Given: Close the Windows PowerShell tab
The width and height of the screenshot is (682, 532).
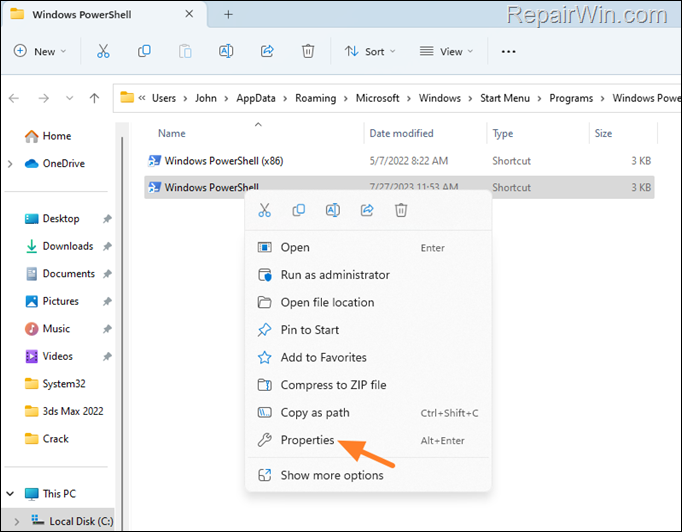Looking at the screenshot, I should pyautogui.click(x=189, y=14).
